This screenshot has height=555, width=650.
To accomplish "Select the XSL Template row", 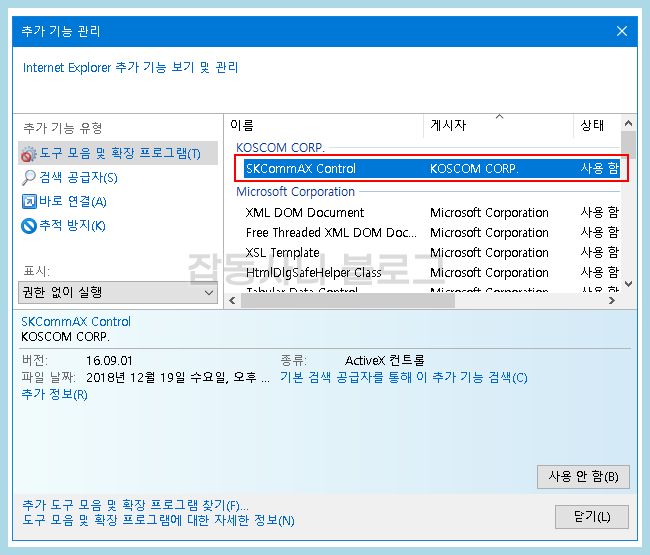I will click(432, 252).
